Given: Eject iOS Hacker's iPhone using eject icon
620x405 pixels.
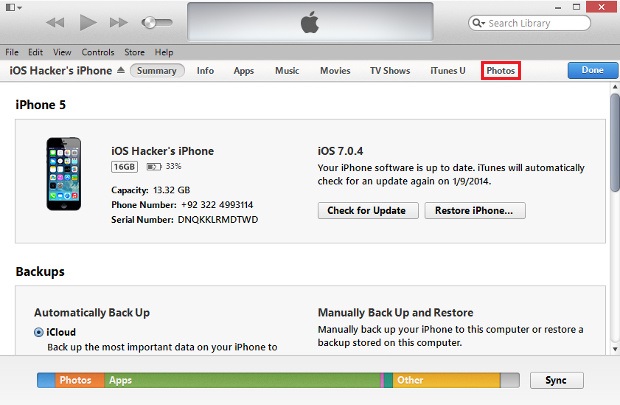Looking at the screenshot, I should [121, 70].
